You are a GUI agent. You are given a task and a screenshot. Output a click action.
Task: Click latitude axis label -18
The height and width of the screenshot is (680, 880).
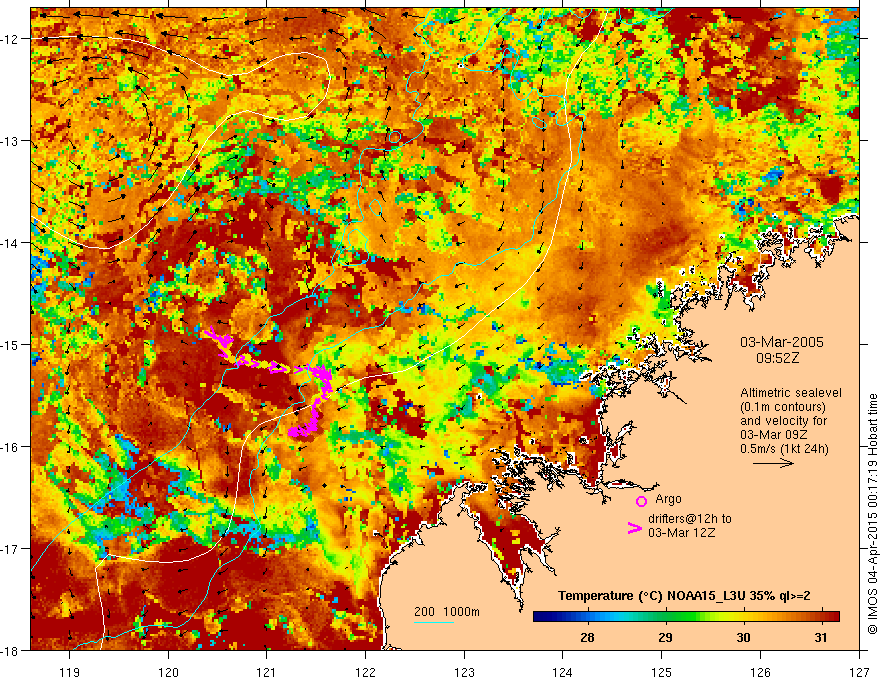(x=11, y=650)
